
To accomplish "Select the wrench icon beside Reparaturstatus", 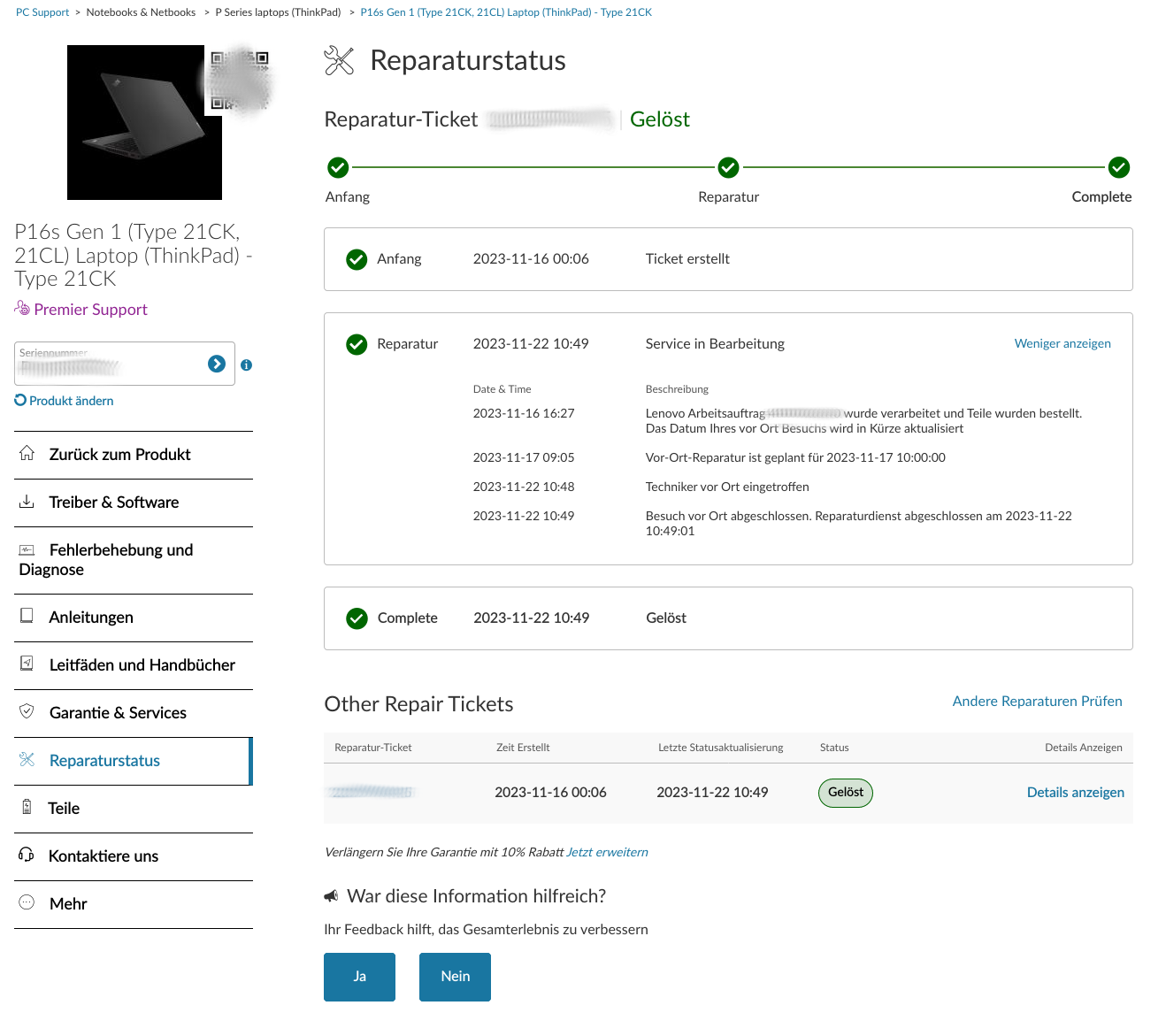I will click(x=27, y=759).
